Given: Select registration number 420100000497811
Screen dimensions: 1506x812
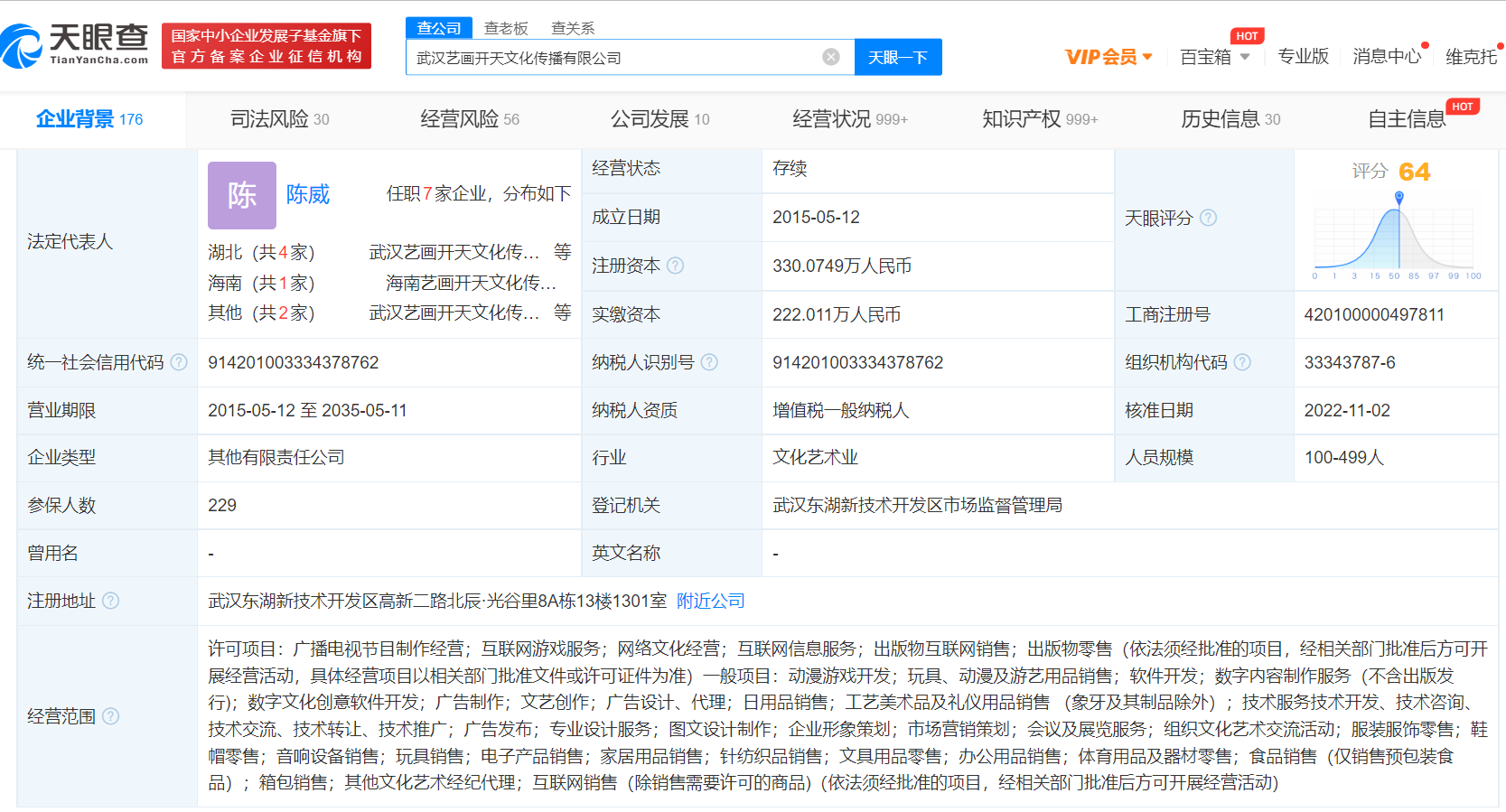Looking at the screenshot, I should pyautogui.click(x=1374, y=314).
